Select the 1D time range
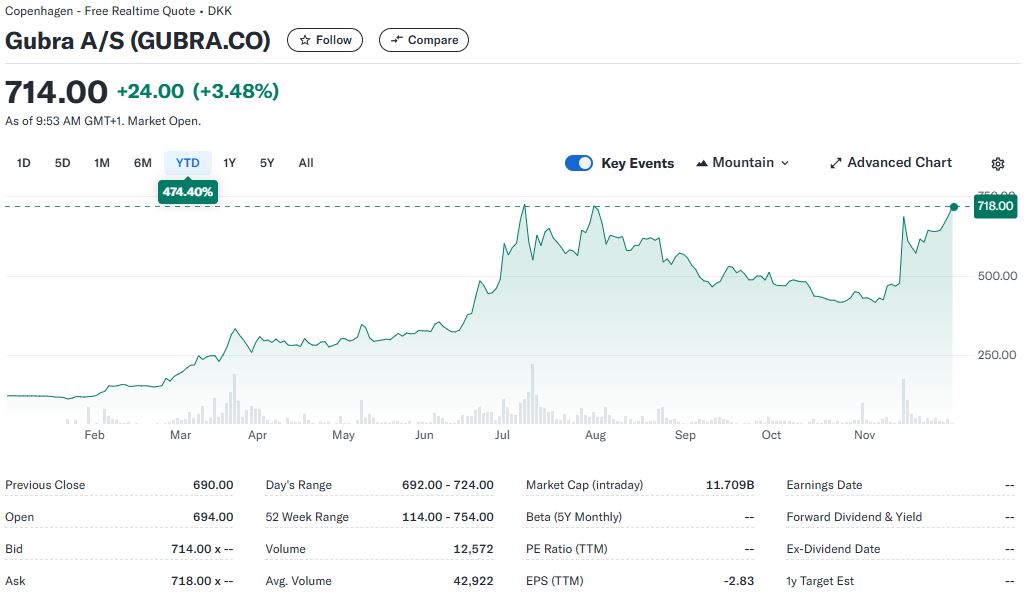This screenshot has height=608, width=1033. click(x=24, y=163)
